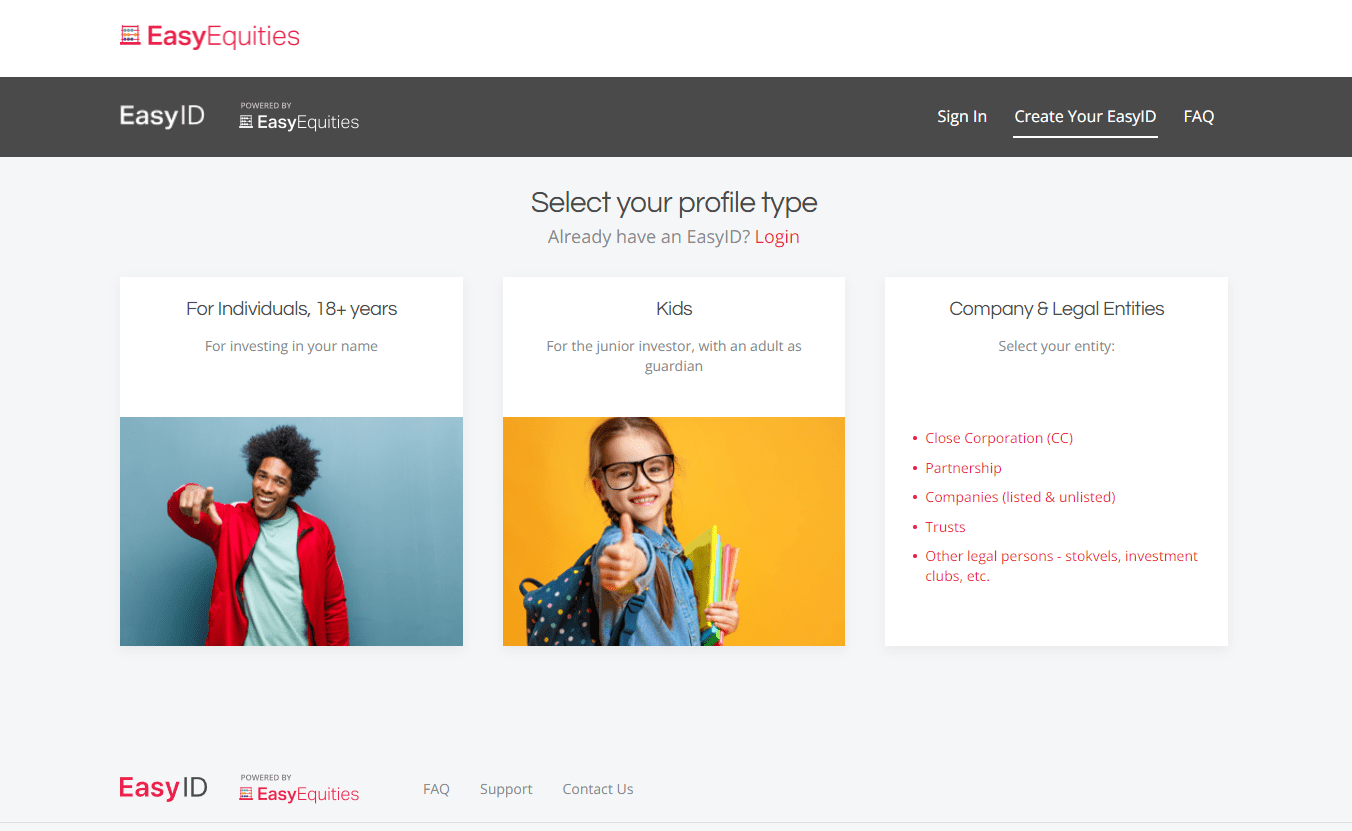Screen dimensions: 1352x831
Task: Click 'Select your profile type' heading
Action: coord(674,203)
